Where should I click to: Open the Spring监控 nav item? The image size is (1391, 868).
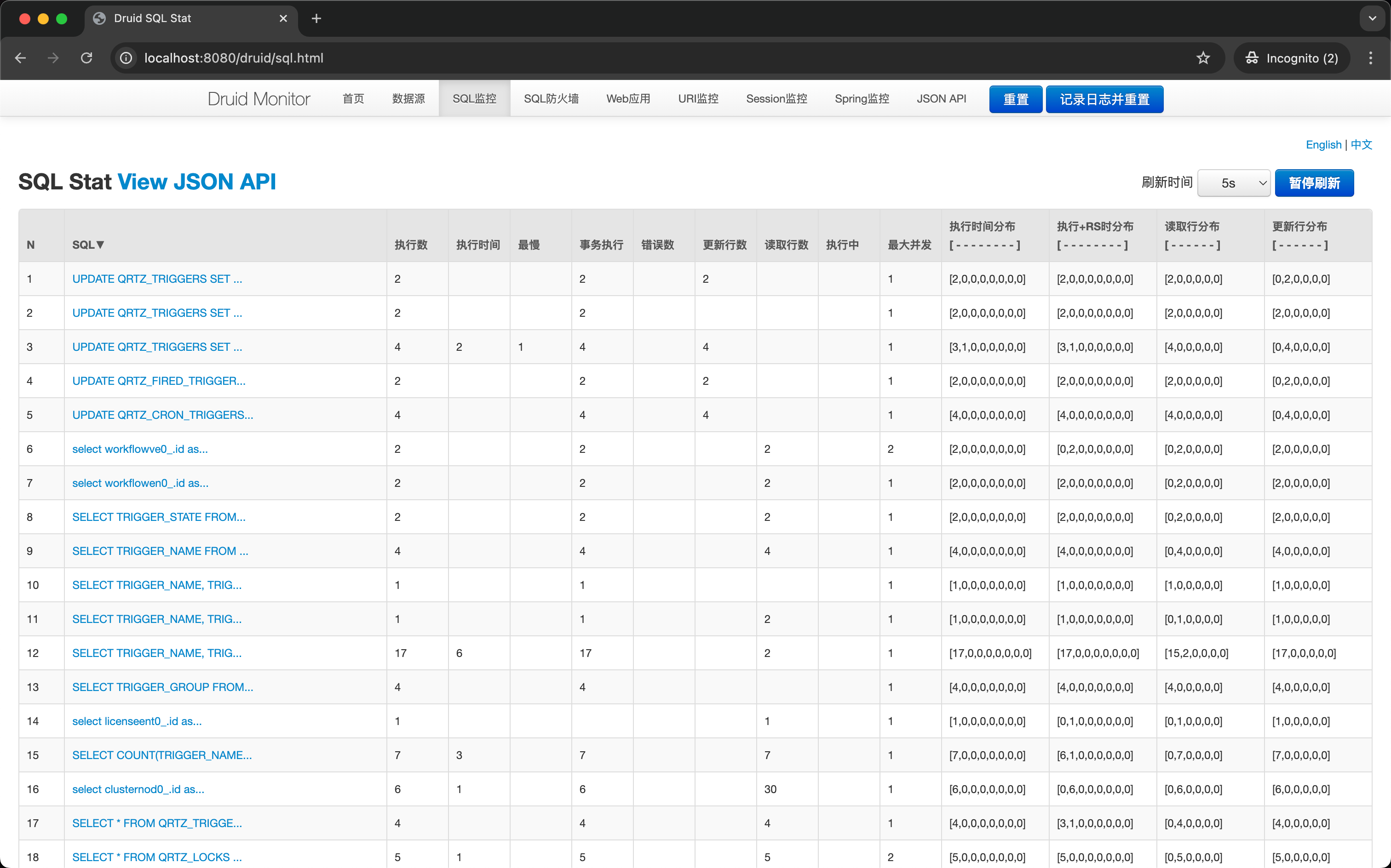[x=862, y=99]
